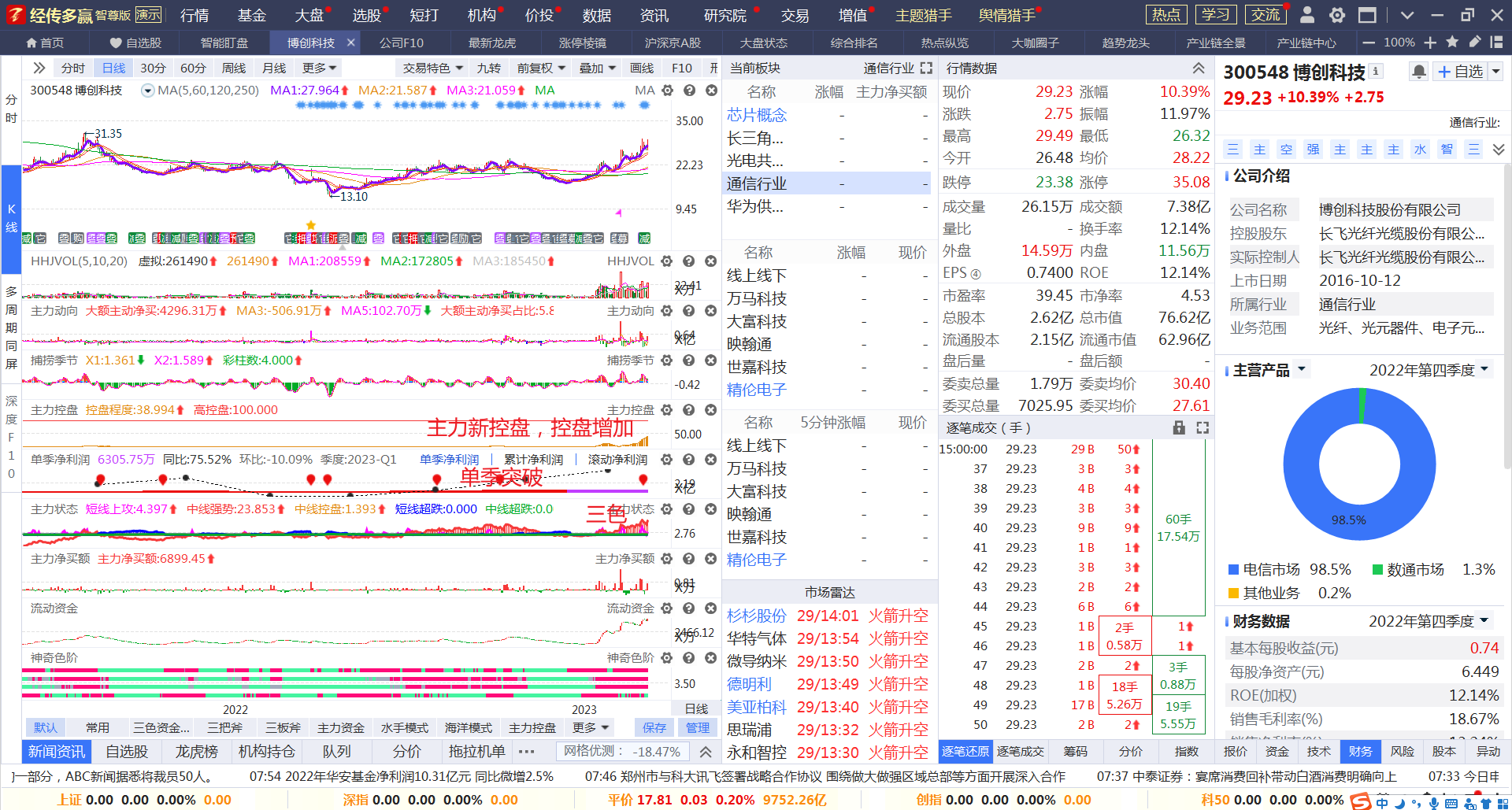This screenshot has height=810, width=1512.
Task: Switch to the 龙虎榜 bottom tab
Action: (196, 752)
